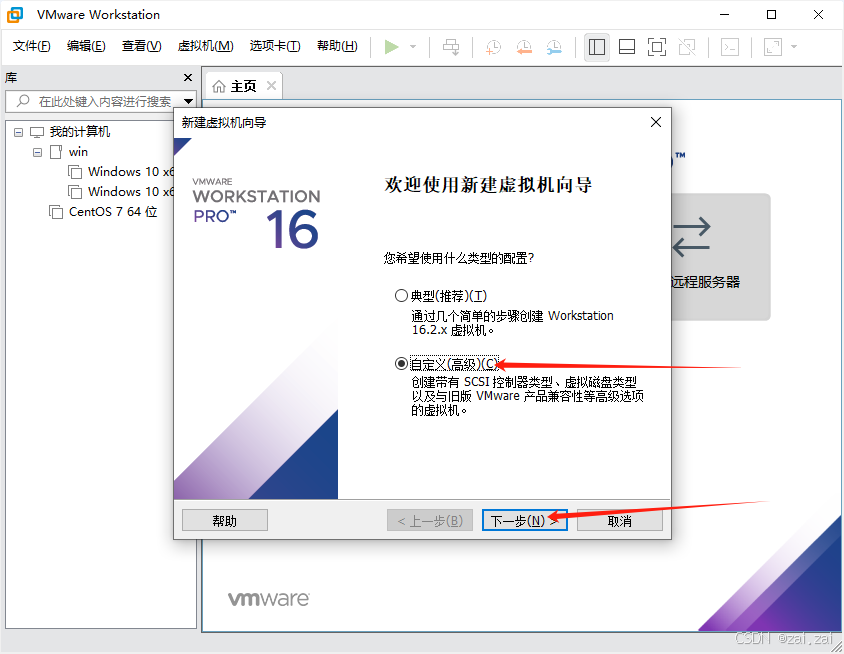Close the 库 library panel

[x=188, y=78]
